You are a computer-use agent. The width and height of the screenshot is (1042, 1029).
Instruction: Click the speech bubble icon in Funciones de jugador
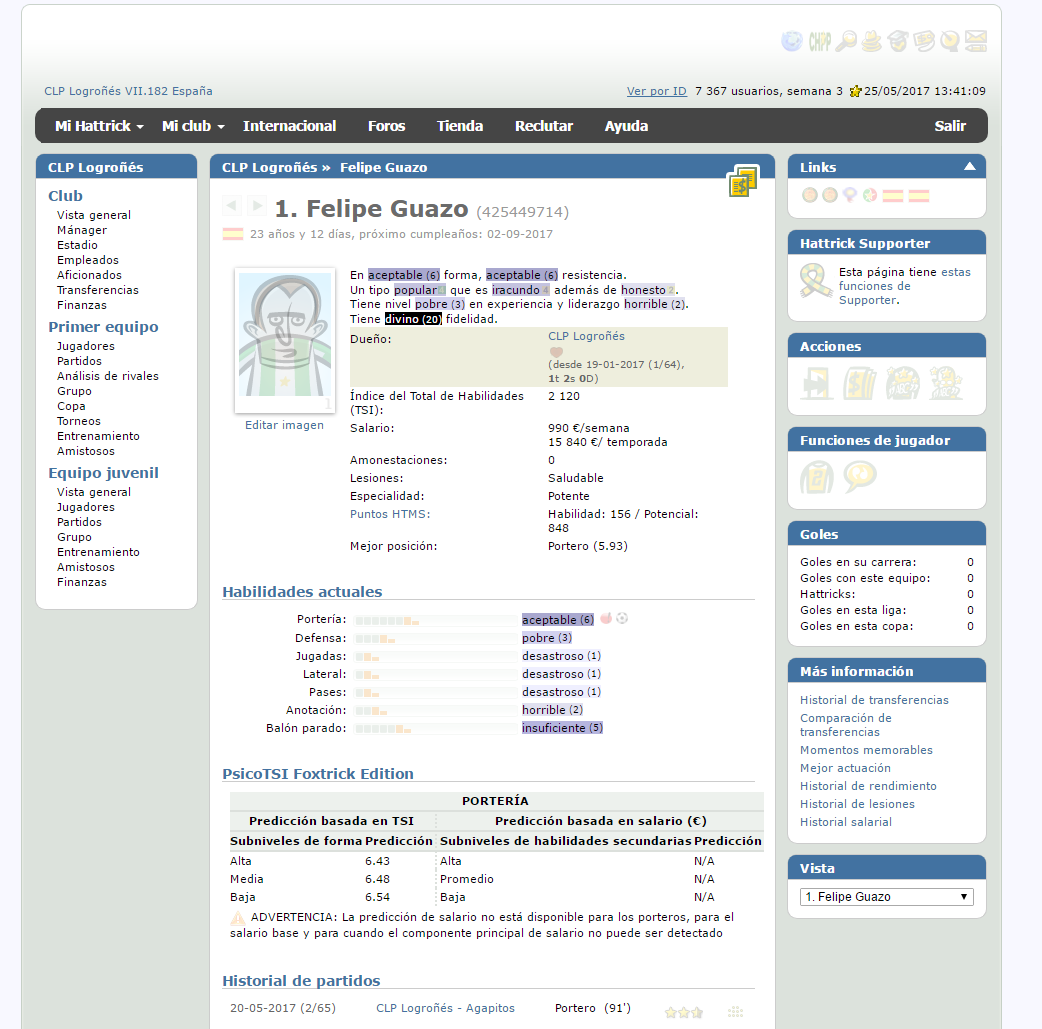[860, 477]
